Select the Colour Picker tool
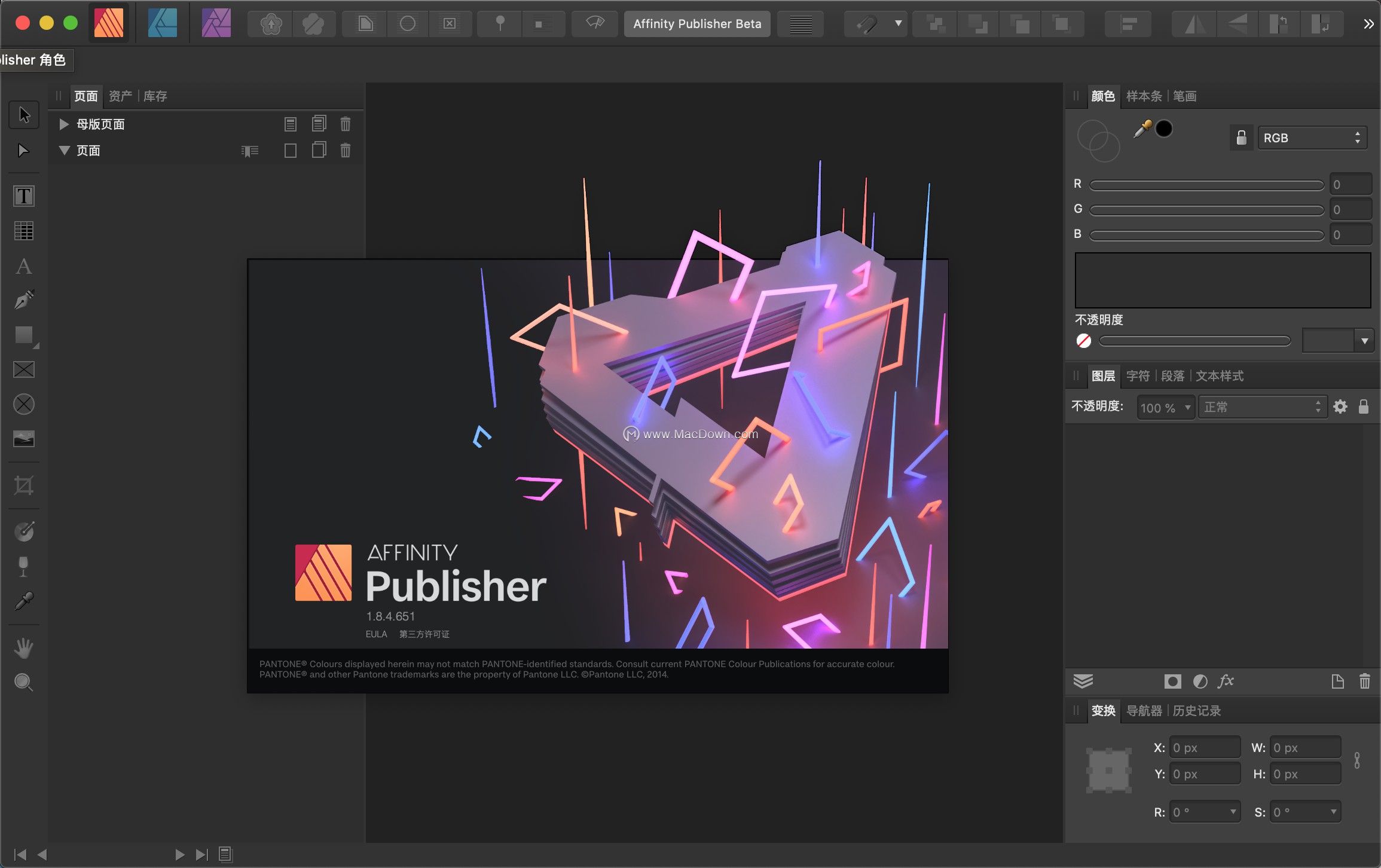1381x868 pixels. click(x=24, y=601)
